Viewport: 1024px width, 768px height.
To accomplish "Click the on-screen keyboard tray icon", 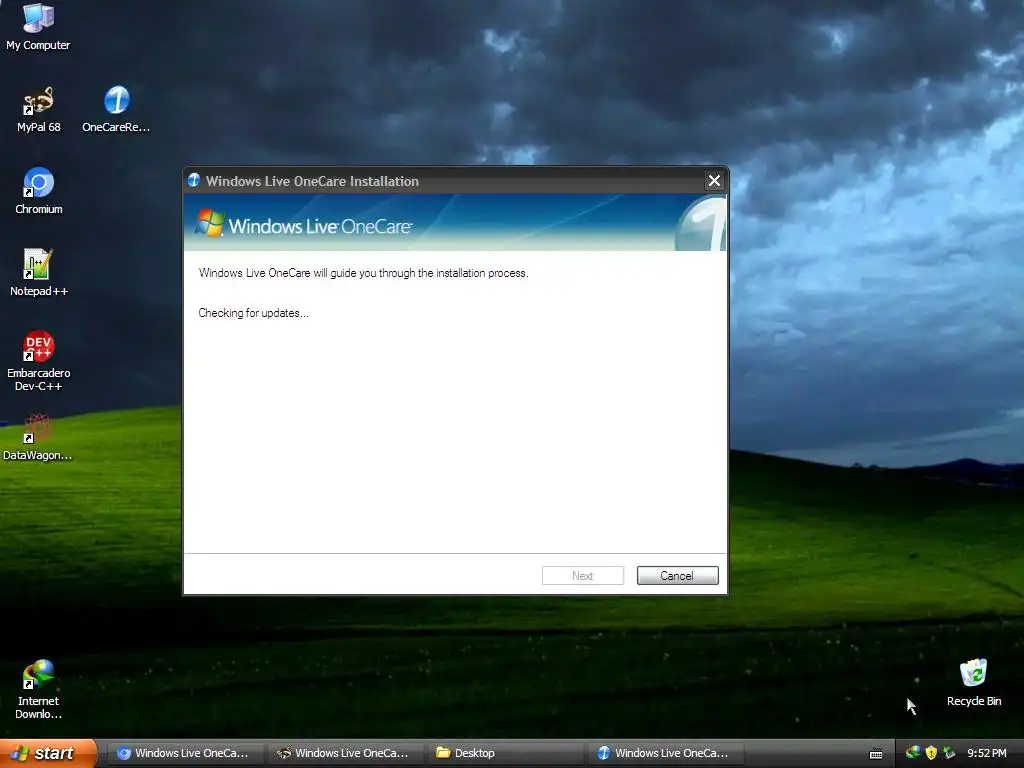I will click(x=876, y=754).
